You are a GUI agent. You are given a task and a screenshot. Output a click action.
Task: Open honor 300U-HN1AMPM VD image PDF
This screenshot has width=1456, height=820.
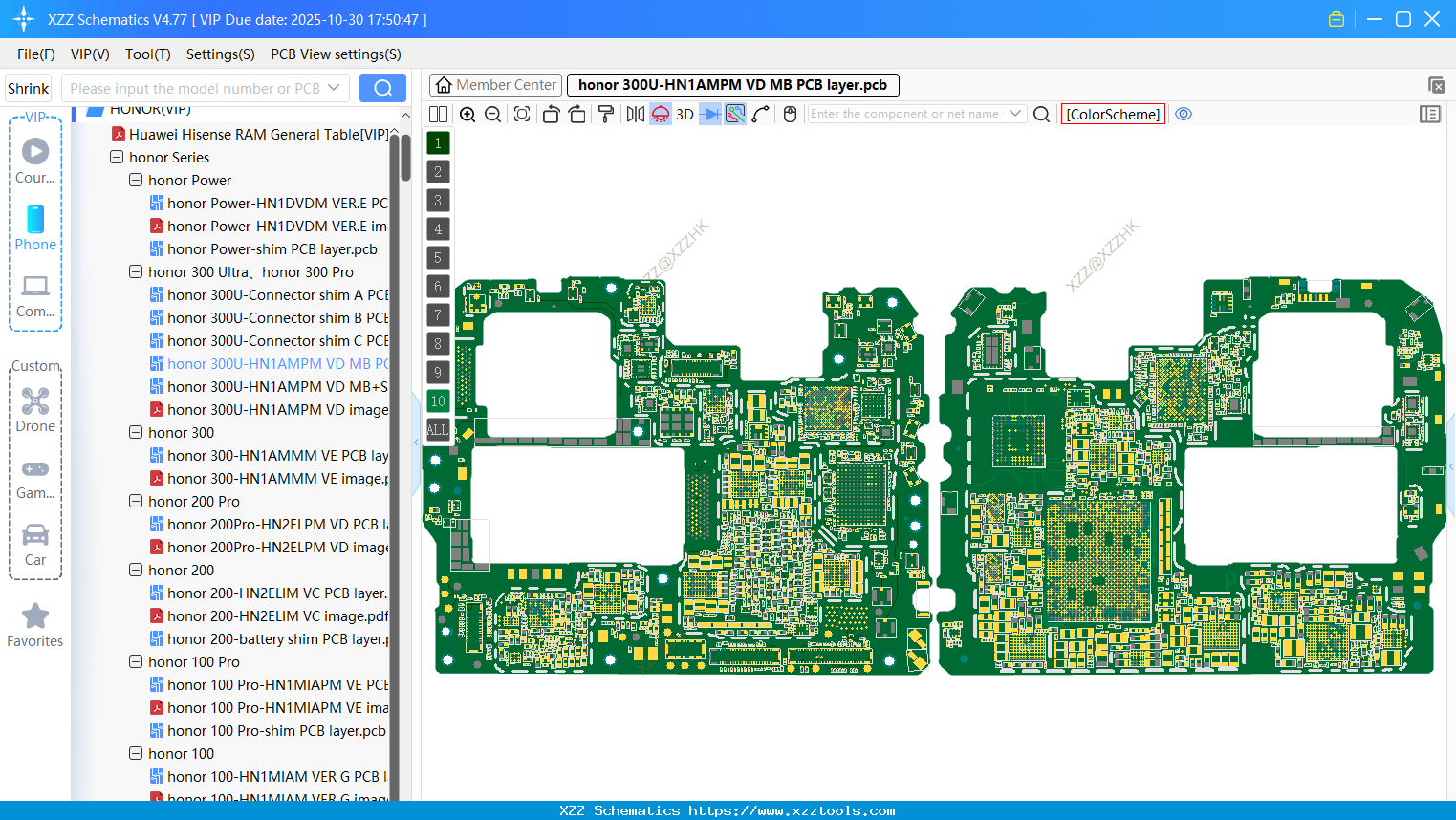[270, 410]
